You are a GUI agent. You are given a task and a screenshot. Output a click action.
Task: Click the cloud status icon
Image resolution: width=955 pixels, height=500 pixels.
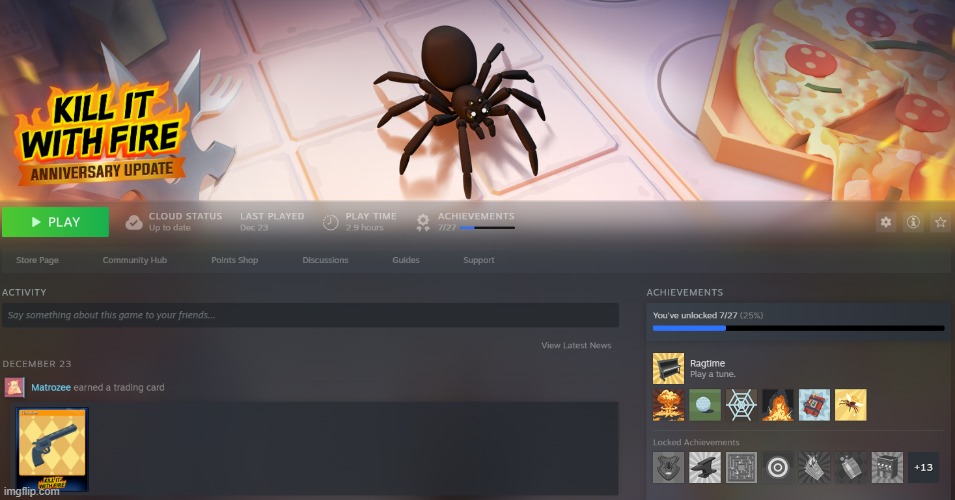[134, 223]
